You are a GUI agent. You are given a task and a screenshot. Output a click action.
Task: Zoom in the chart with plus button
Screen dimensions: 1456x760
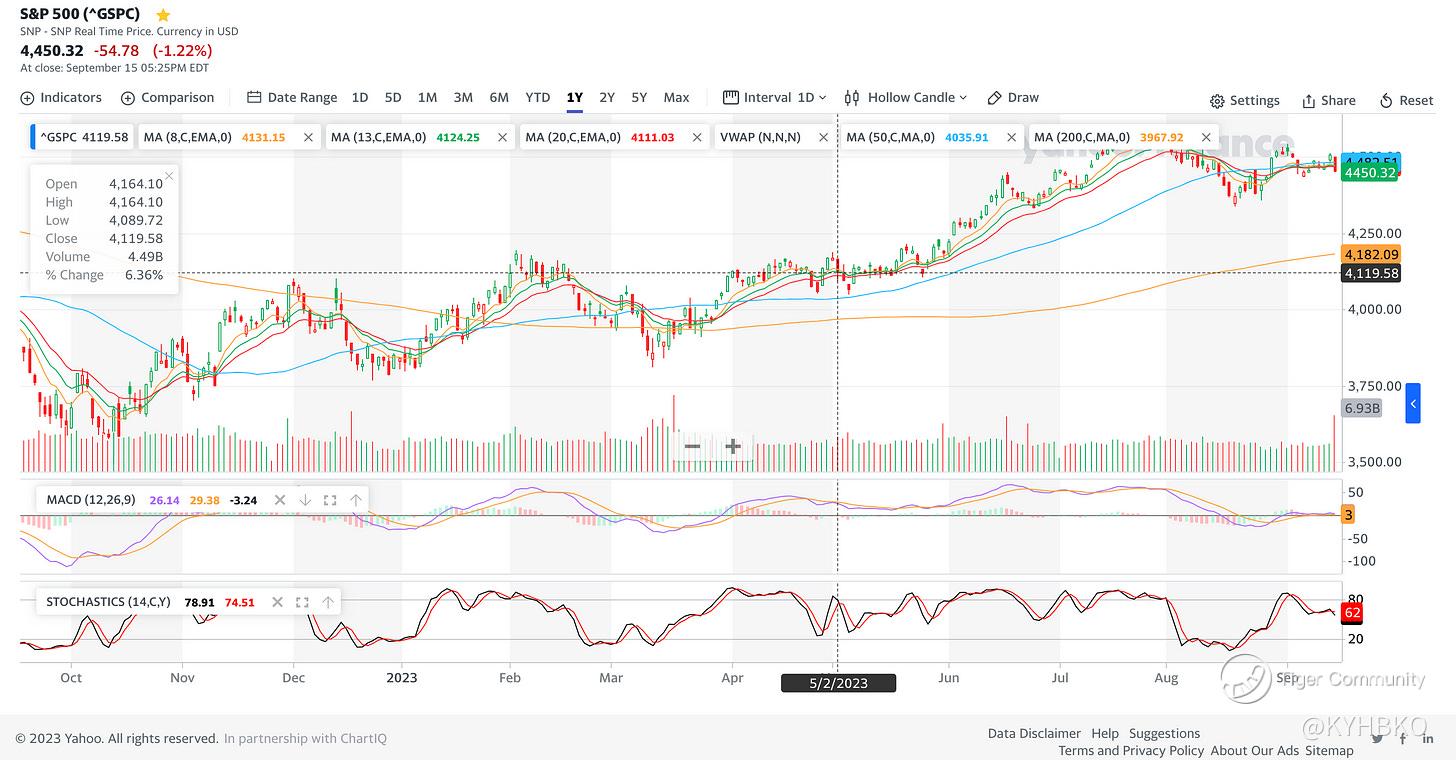(x=733, y=446)
